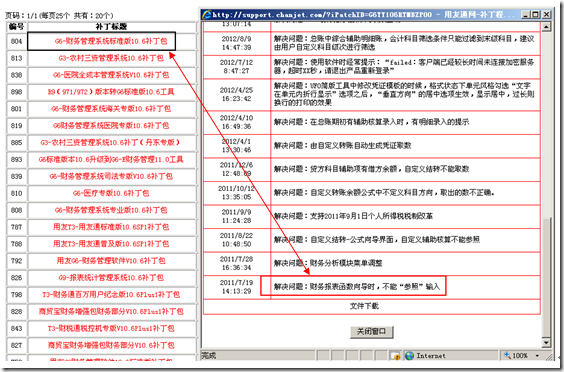Image resolution: width=564 pixels, height=372 pixels.
Task: Open link R9(971/972)版本转G6标准版10.6工具
Action: (x=111, y=92)
